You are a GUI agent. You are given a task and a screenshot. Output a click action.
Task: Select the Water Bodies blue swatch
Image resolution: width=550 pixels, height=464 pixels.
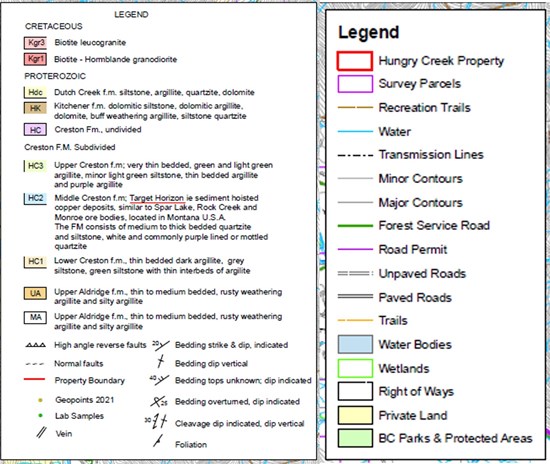pyautogui.click(x=355, y=344)
